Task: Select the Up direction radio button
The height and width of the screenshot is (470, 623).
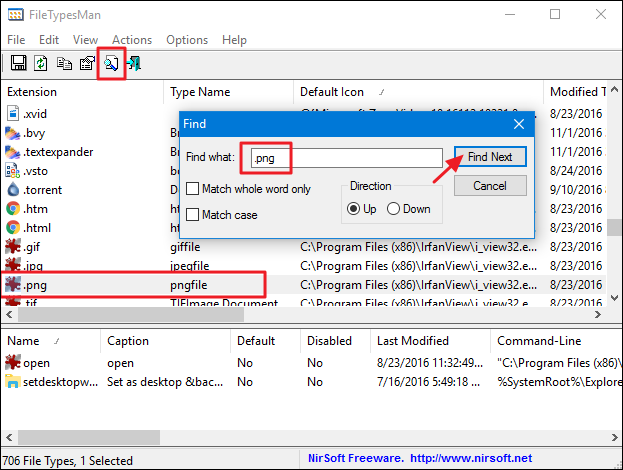Action: [353, 209]
